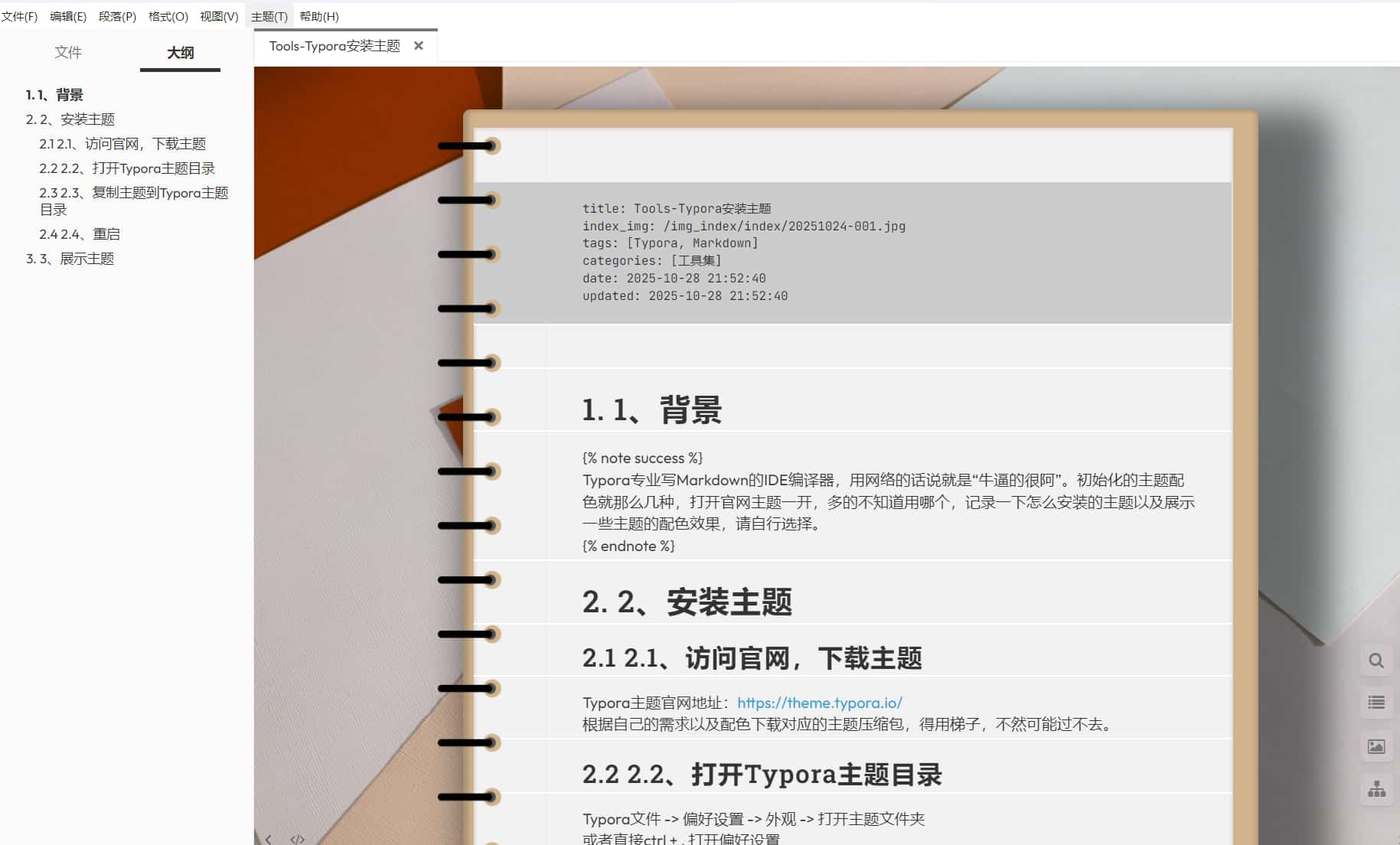
Task: Select 2.4 2.4、重启 in outline
Action: (80, 234)
